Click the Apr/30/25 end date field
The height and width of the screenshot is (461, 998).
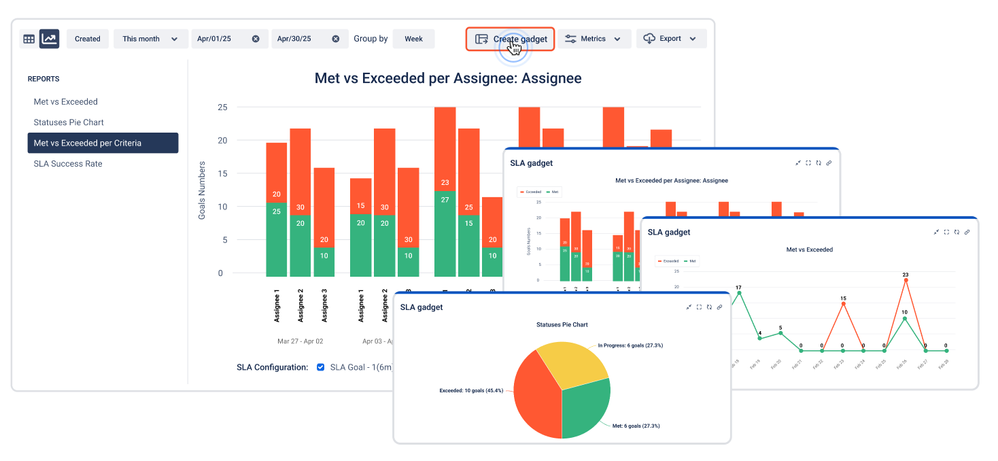click(x=310, y=39)
